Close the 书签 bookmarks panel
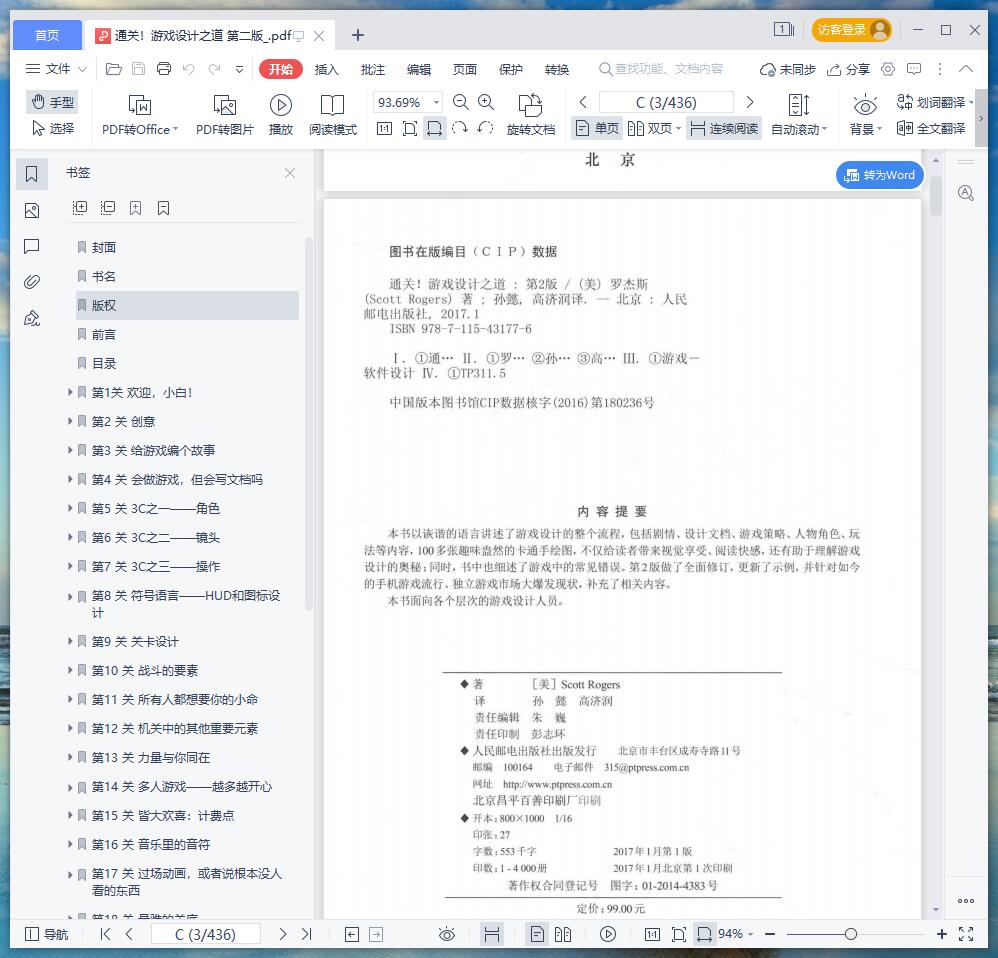Viewport: 998px width, 958px height. tap(290, 173)
